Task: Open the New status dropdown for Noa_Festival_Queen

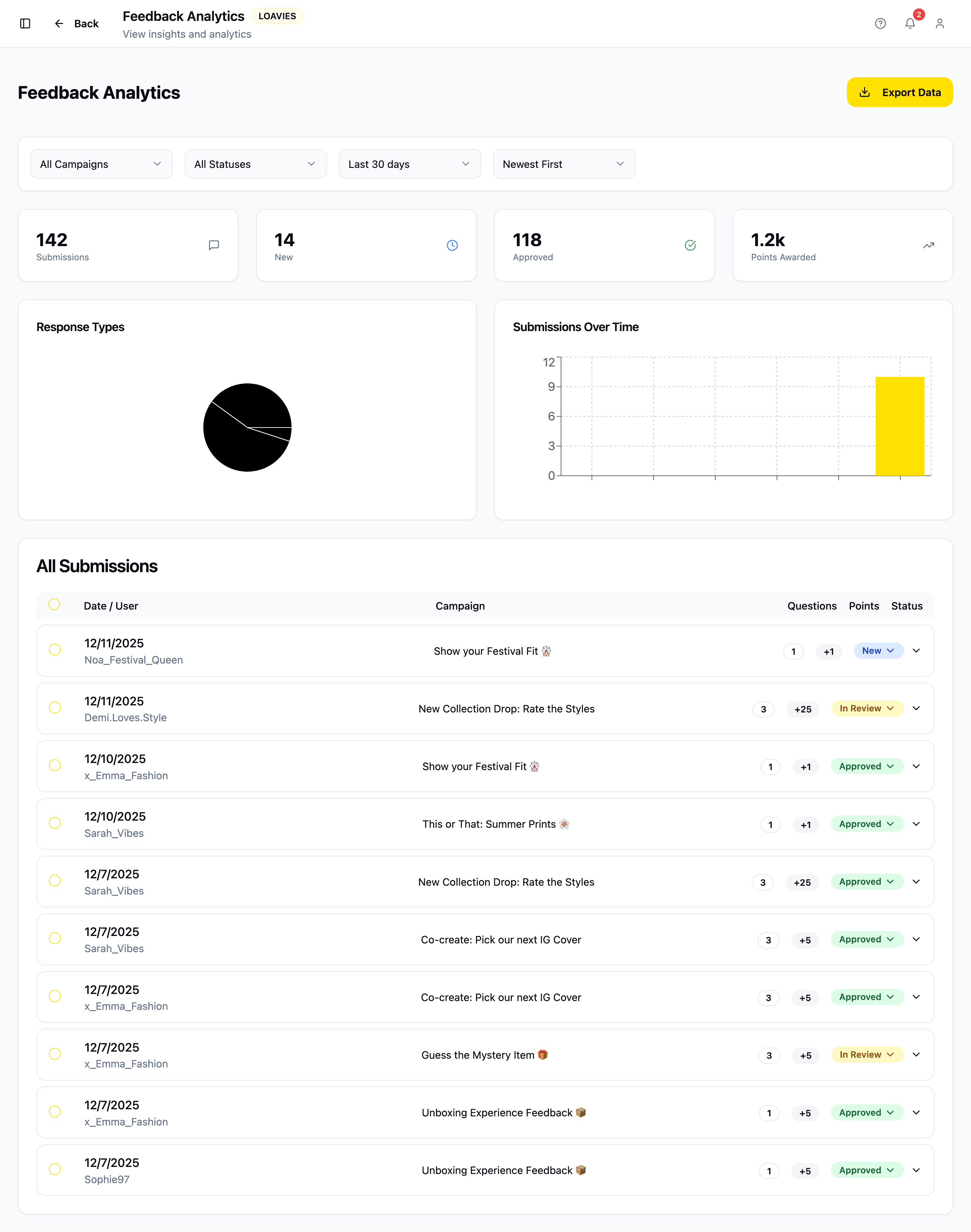Action: (878, 651)
